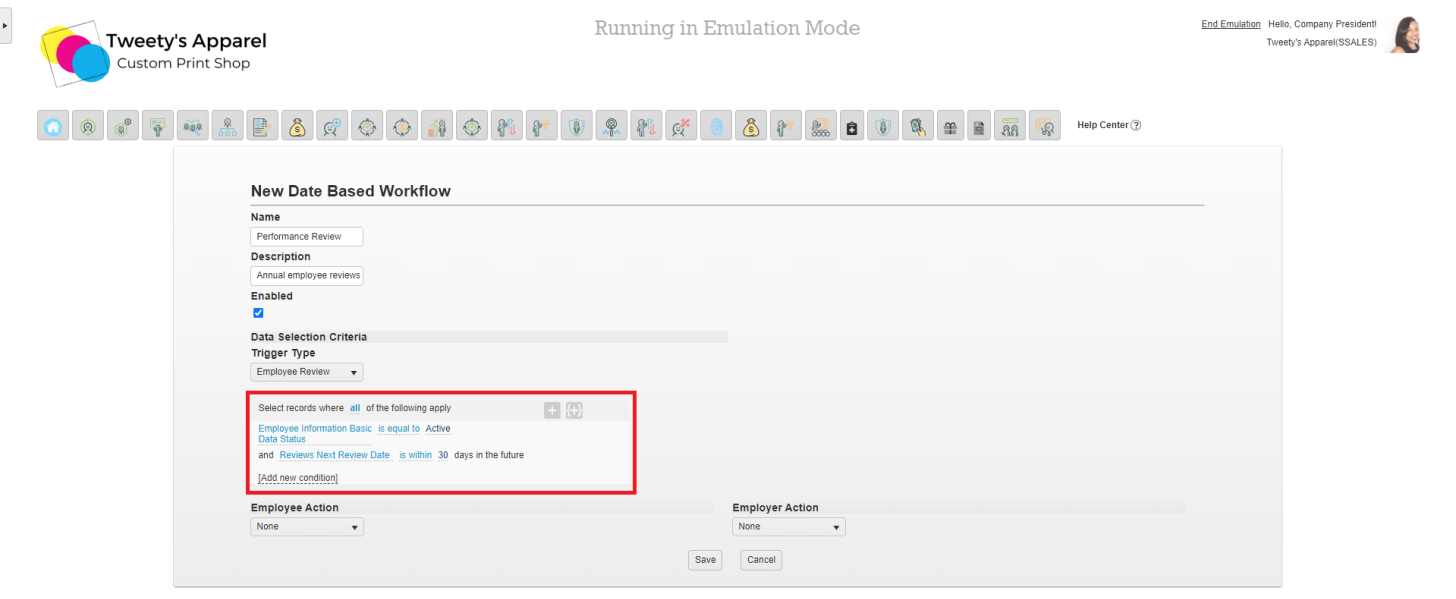Save the new workflow
This screenshot has width=1456, height=599.
coord(706,560)
